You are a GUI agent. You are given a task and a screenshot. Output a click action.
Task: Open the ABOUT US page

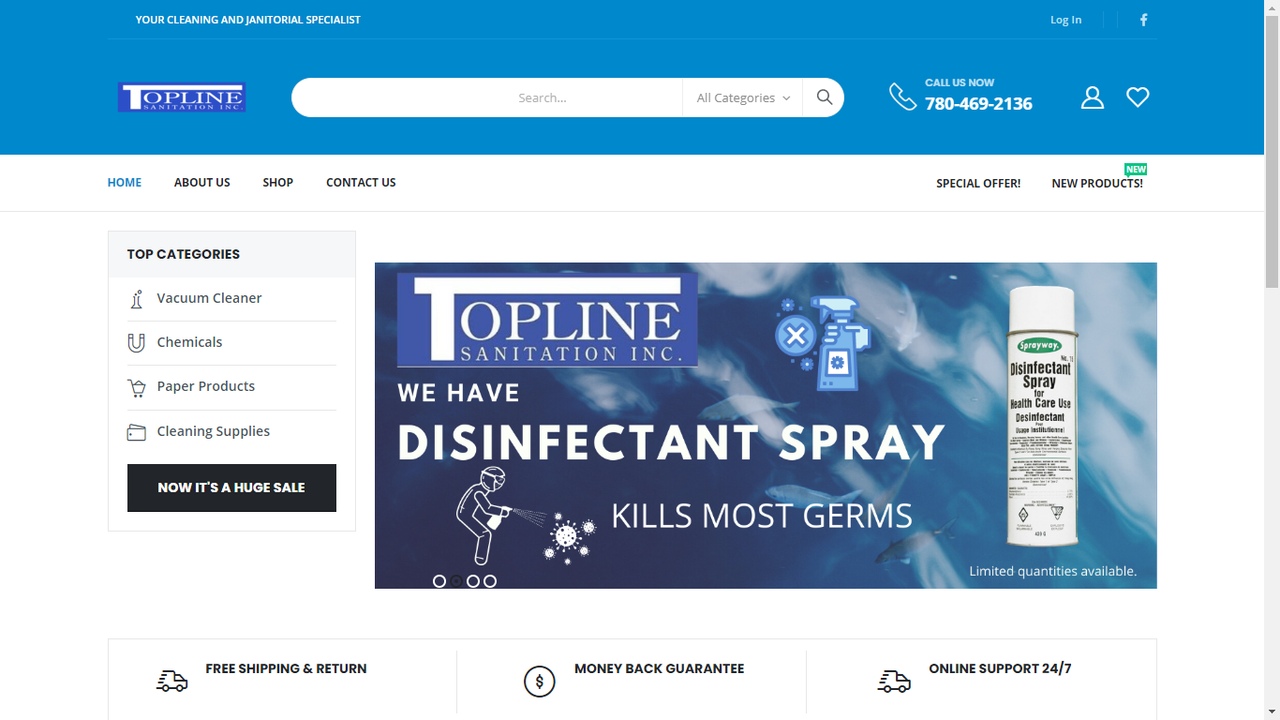(x=202, y=182)
